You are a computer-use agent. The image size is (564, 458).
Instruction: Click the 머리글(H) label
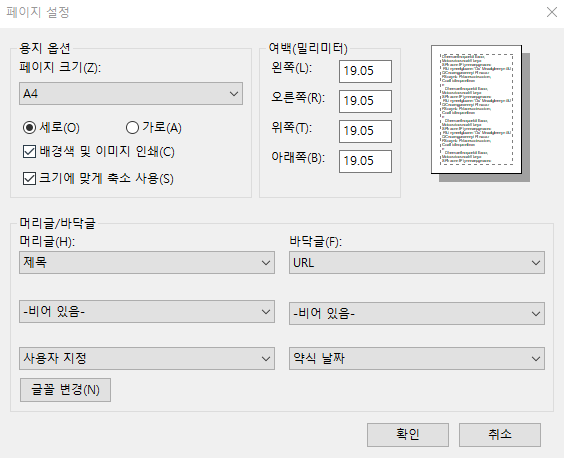47,241
